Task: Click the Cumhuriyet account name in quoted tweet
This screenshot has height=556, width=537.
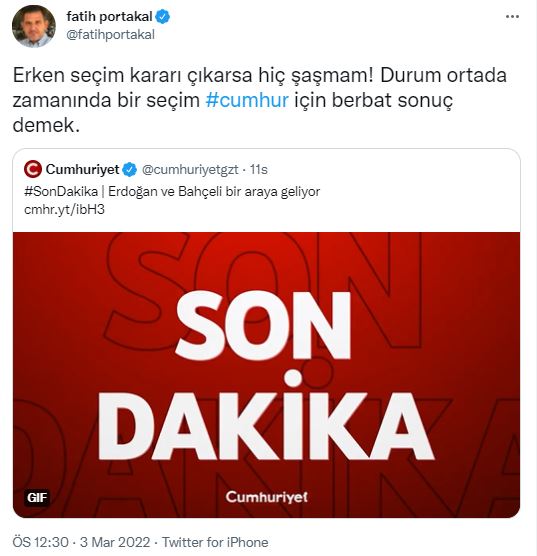Action: click(82, 169)
